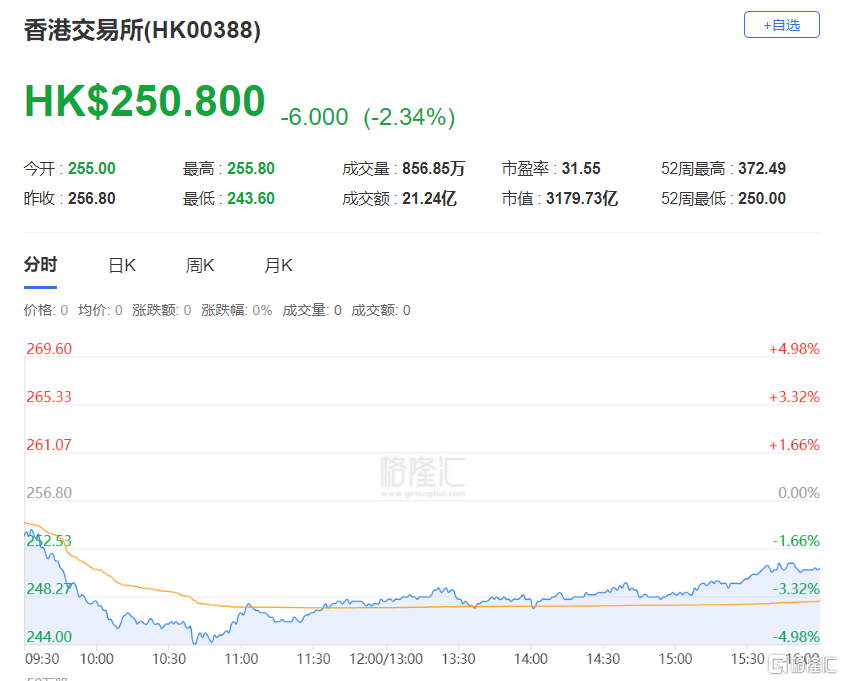This screenshot has height=681, width=843.
Task: Click the +1.66% percent axis label
Action: pos(794,445)
